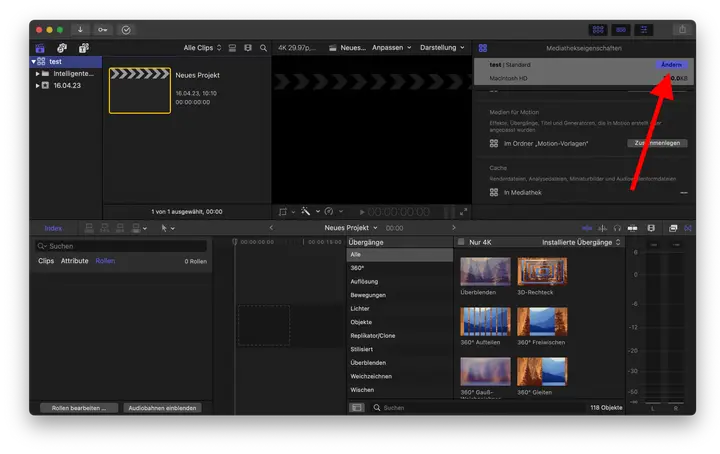The height and width of the screenshot is (454, 720).
Task: Click the Ändern button
Action: pos(672,65)
